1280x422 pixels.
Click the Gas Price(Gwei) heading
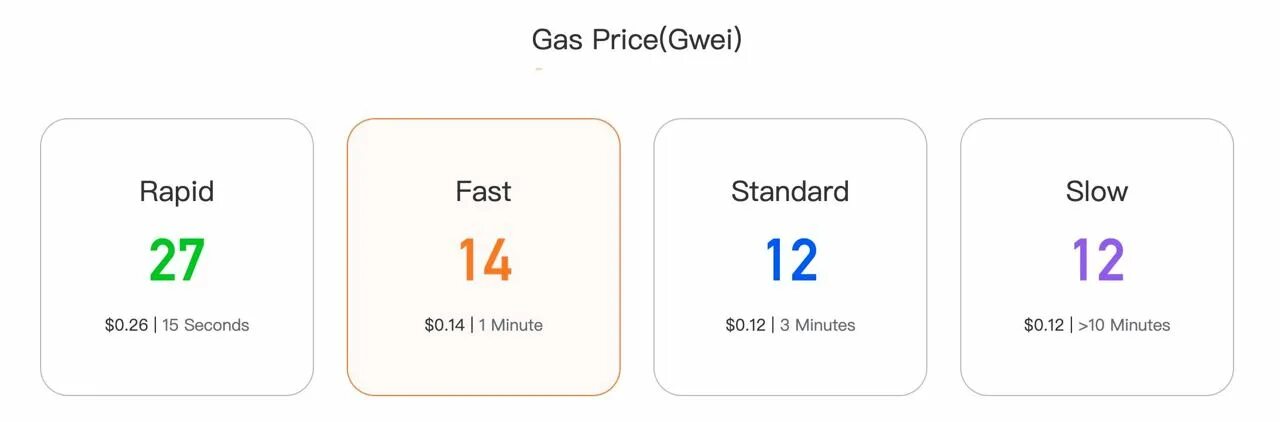pyautogui.click(x=637, y=40)
